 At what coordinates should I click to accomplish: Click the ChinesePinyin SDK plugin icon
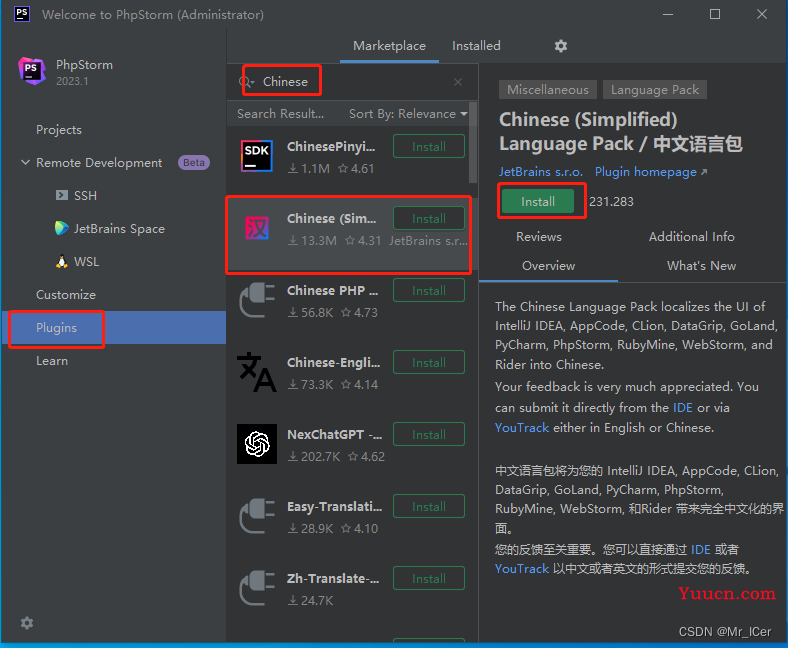[257, 156]
